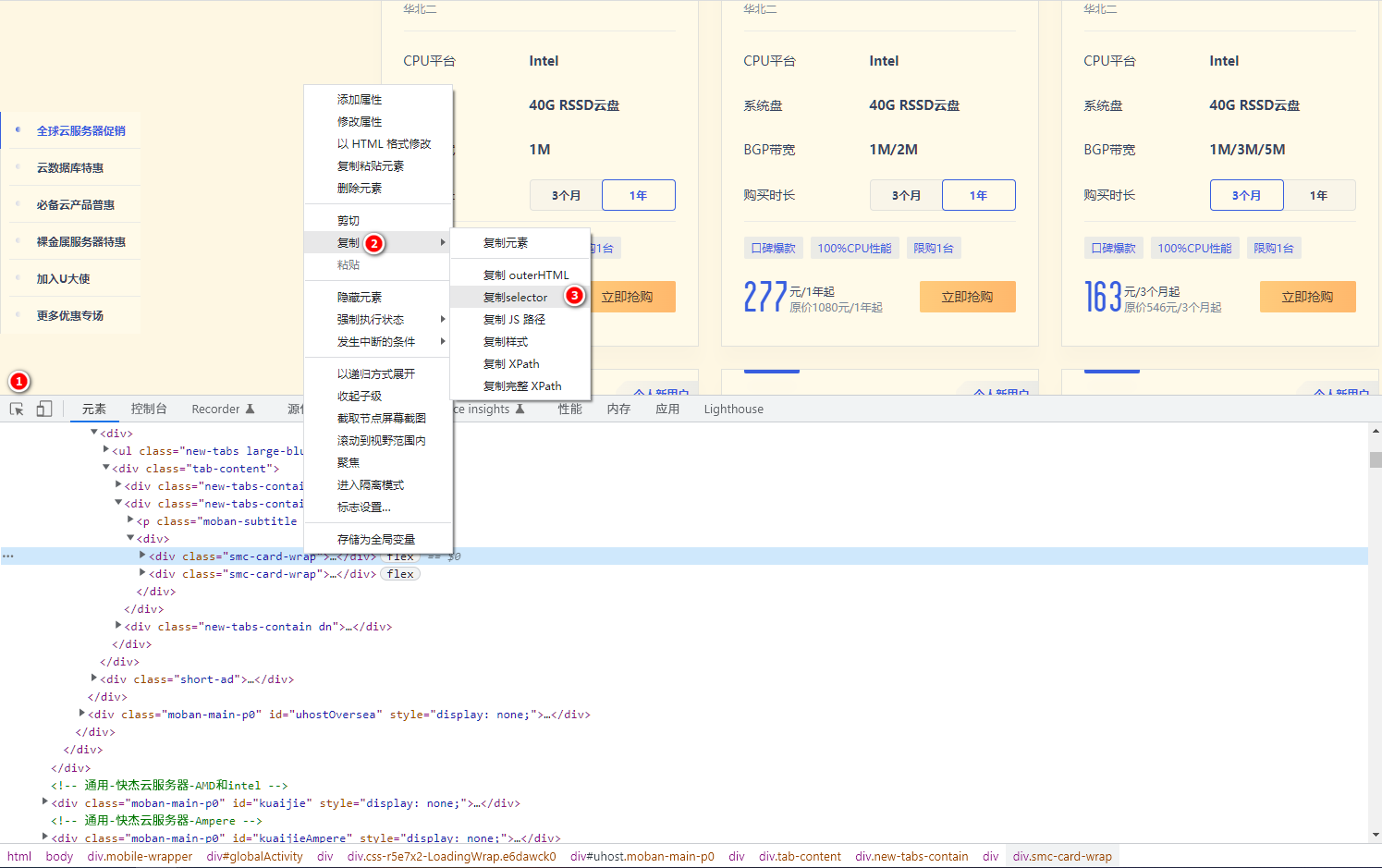Open 裸金属服务器特惠 sidebar link
Screen dimensions: 1382x868
(x=80, y=242)
